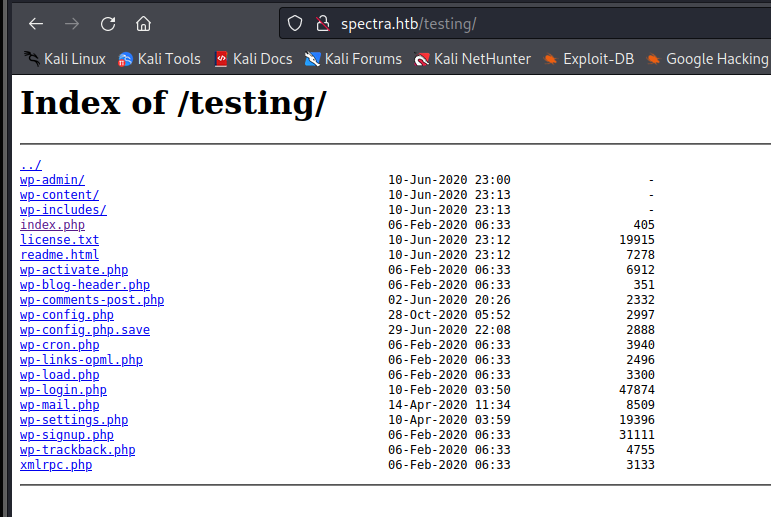Click the forward navigation arrow

[x=72, y=23]
